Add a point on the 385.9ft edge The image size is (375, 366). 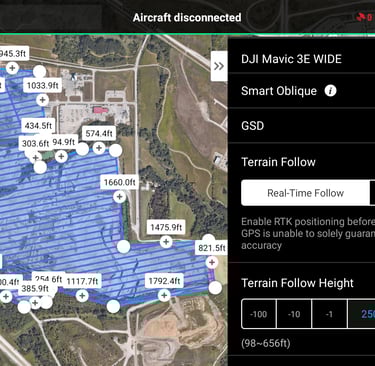[x=35, y=302]
